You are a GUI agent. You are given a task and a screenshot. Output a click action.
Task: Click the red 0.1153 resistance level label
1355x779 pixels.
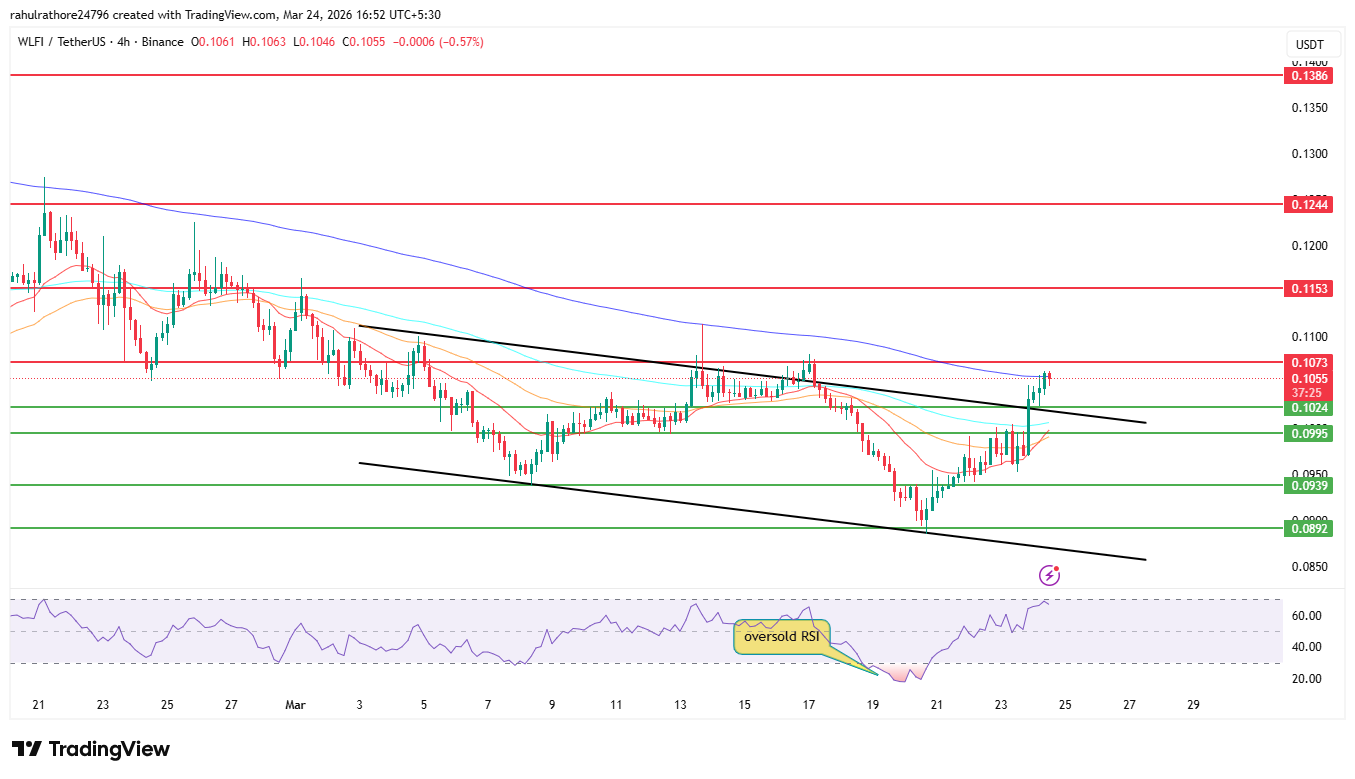(1308, 288)
